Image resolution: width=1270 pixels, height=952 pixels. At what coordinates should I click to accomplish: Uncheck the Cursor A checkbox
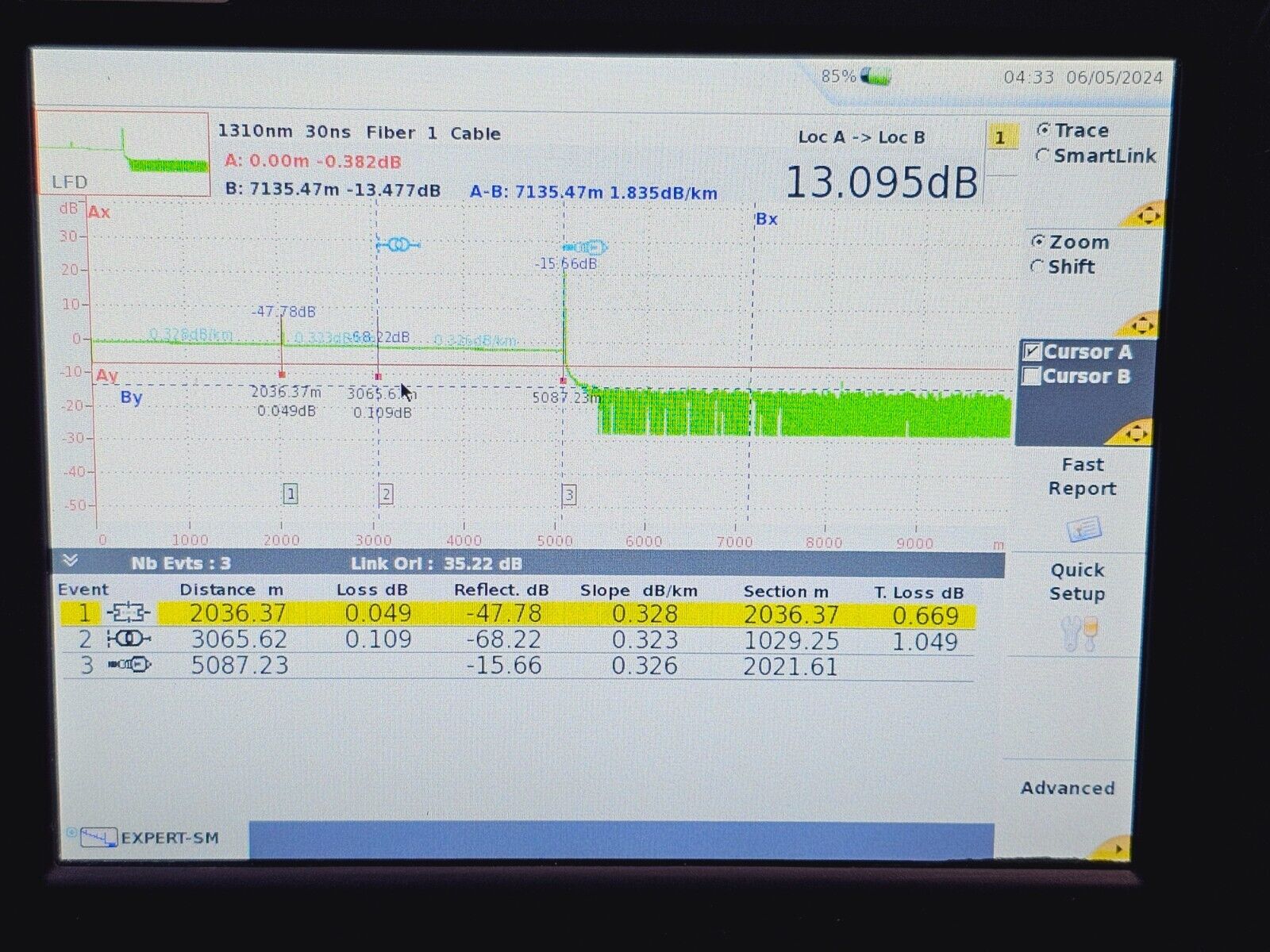tap(1033, 351)
